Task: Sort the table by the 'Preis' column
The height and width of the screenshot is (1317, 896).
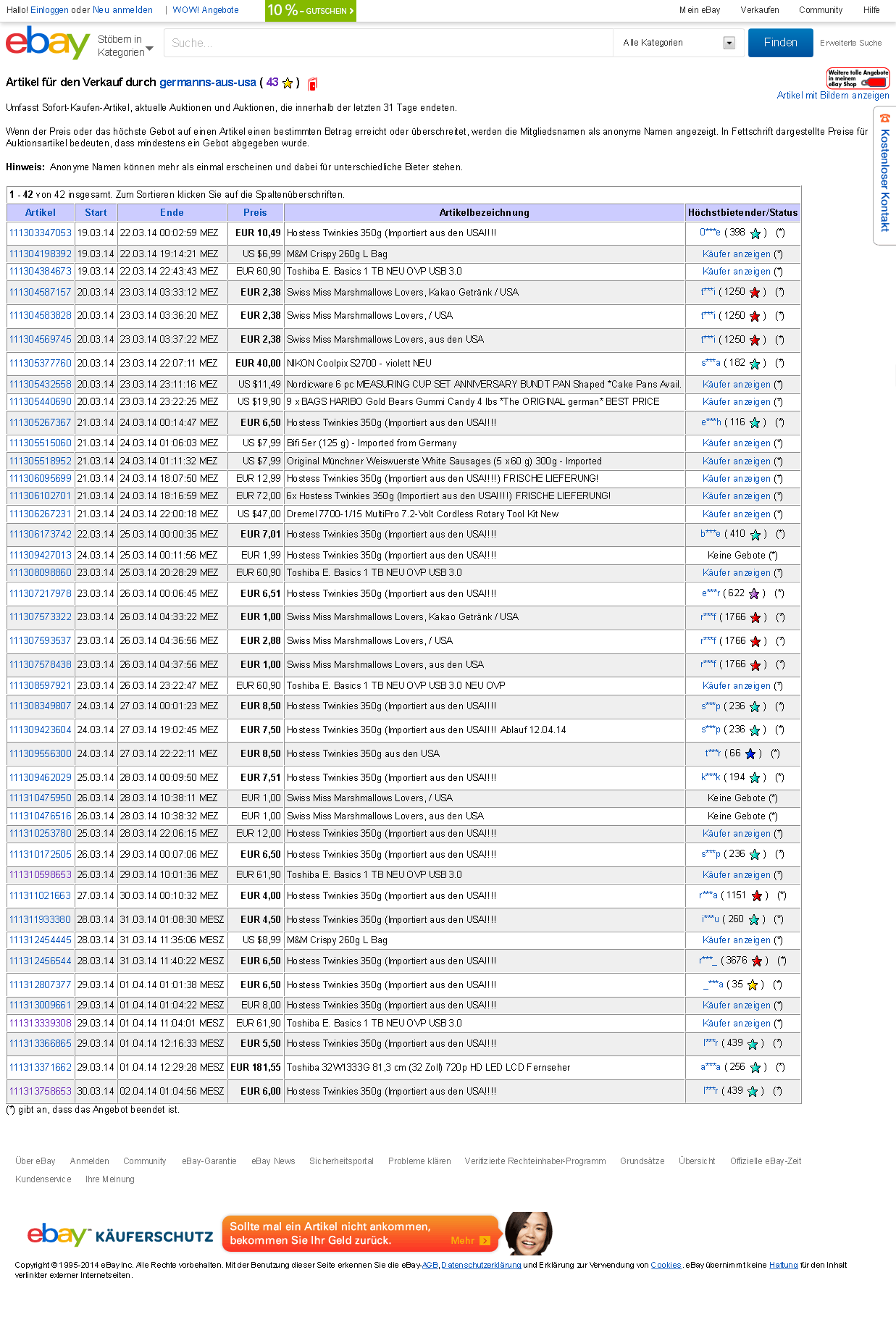Action: point(255,213)
